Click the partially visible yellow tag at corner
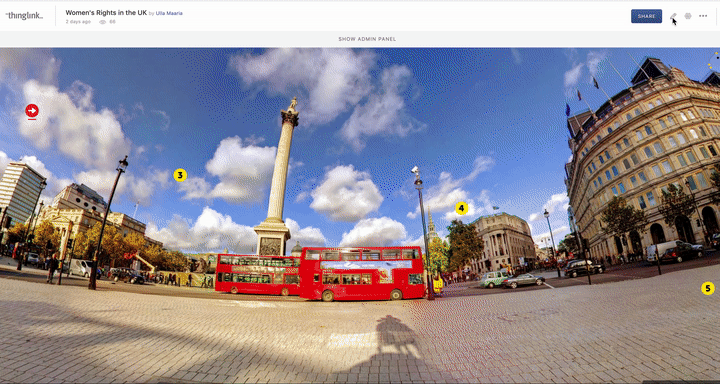 (x=714, y=61)
